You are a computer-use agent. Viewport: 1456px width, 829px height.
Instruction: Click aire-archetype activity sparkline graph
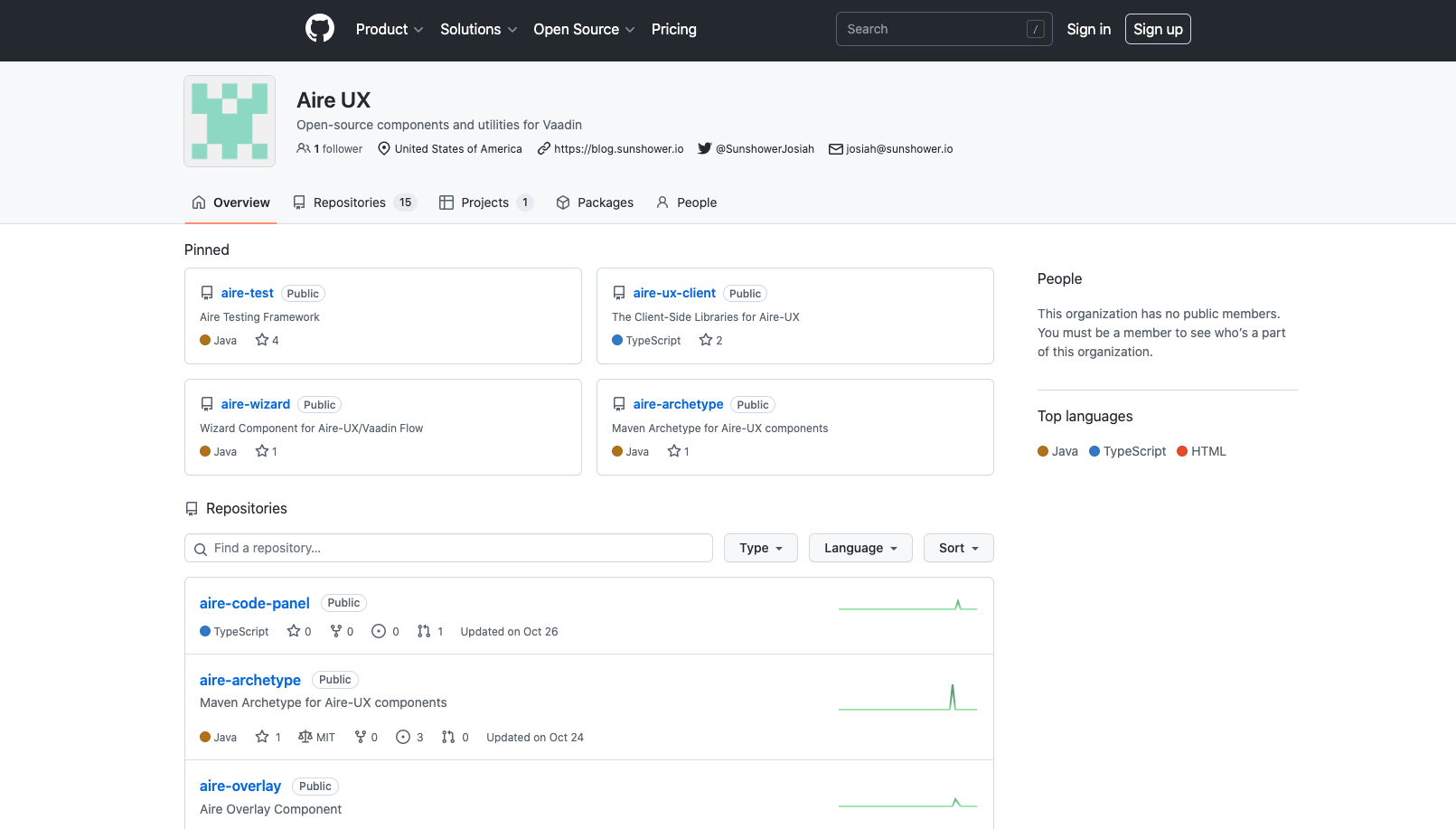click(907, 697)
